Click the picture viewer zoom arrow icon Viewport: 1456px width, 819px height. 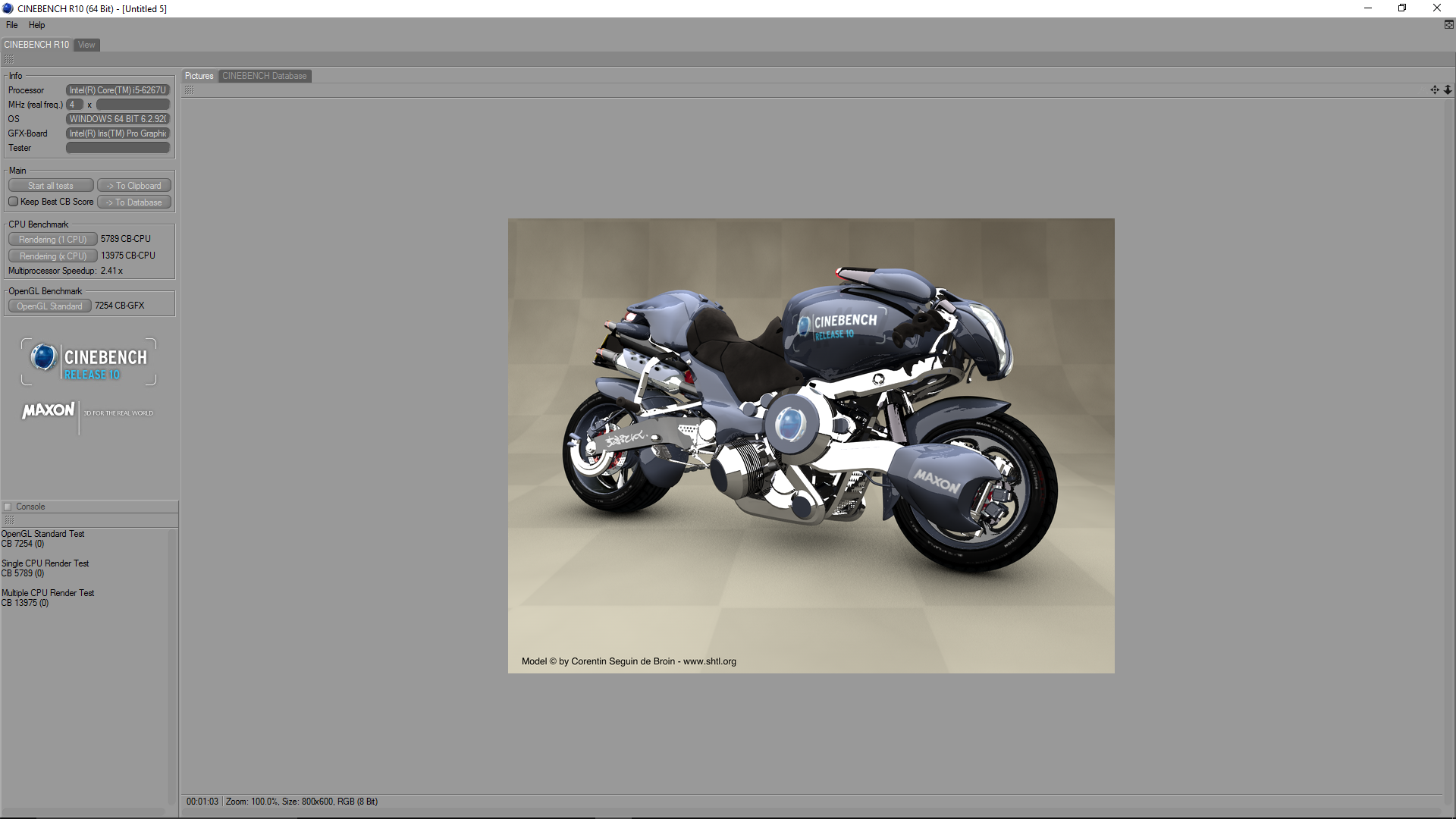(1448, 89)
